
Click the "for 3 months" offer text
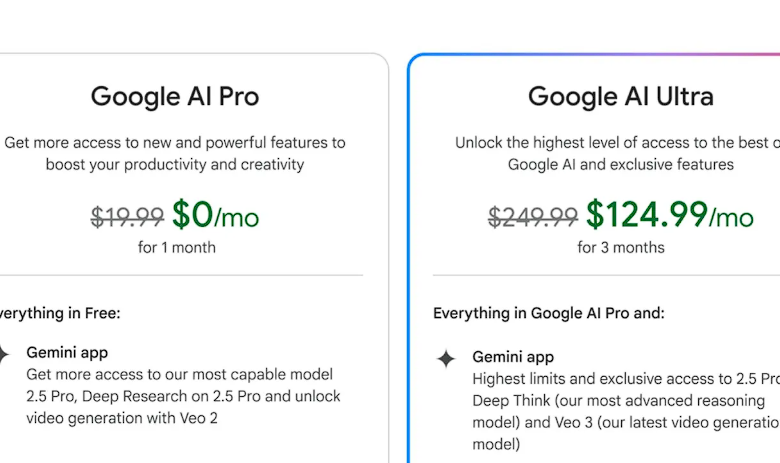point(621,247)
